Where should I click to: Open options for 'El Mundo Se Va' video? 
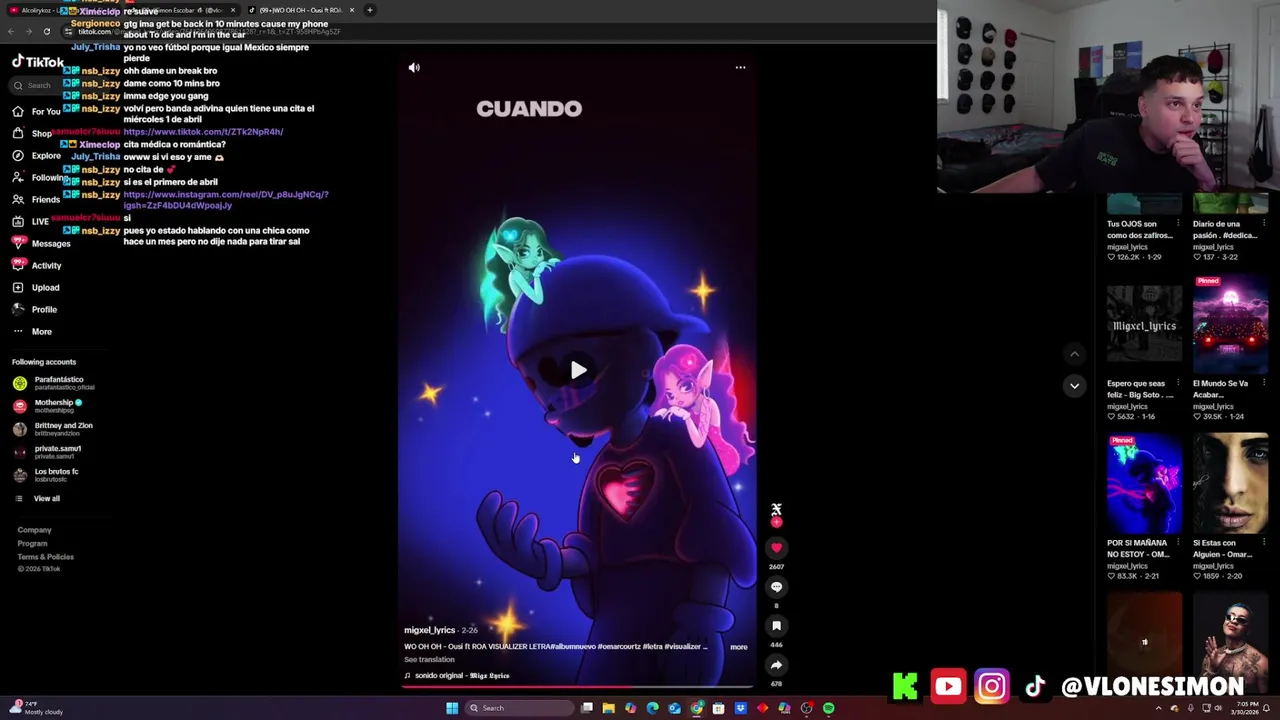click(x=1265, y=383)
